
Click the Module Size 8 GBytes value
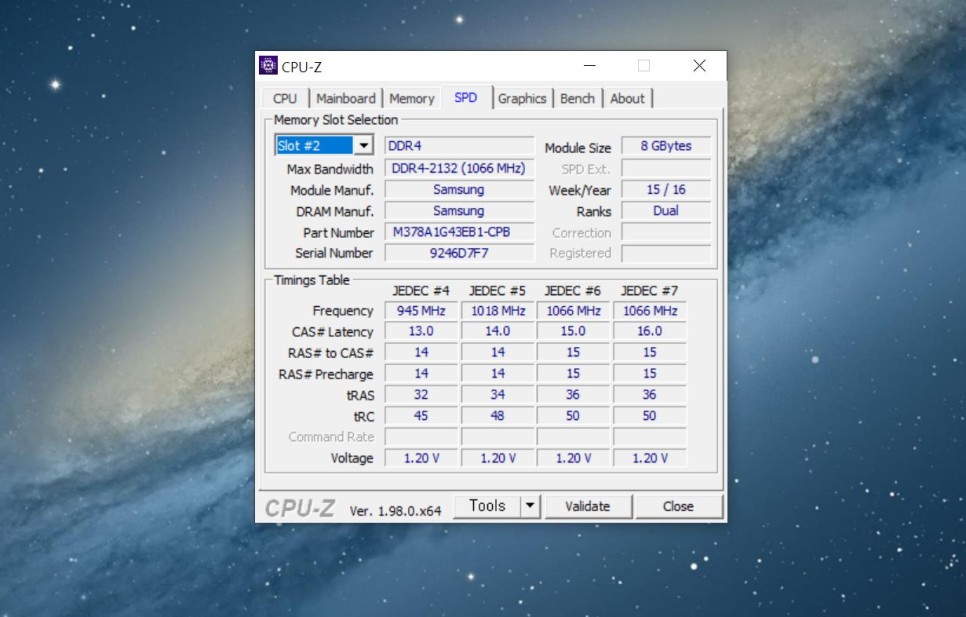coord(666,146)
